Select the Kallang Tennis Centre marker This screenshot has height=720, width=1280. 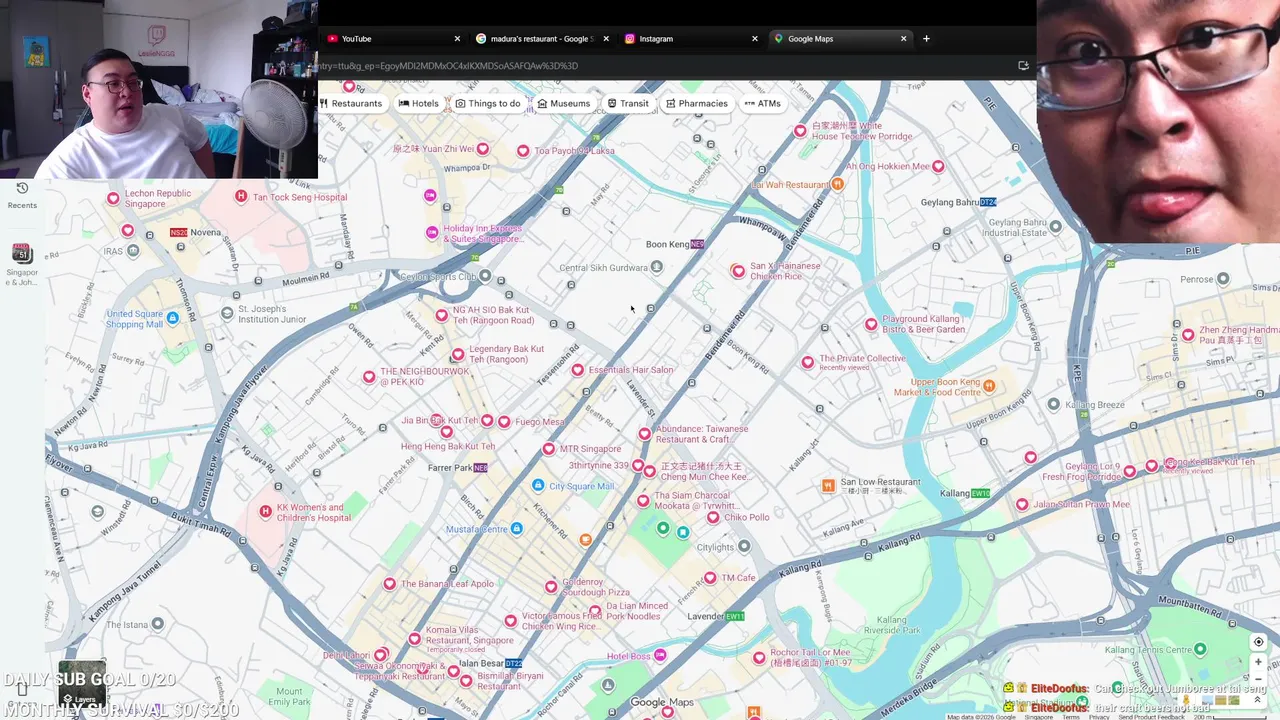coord(1200,649)
